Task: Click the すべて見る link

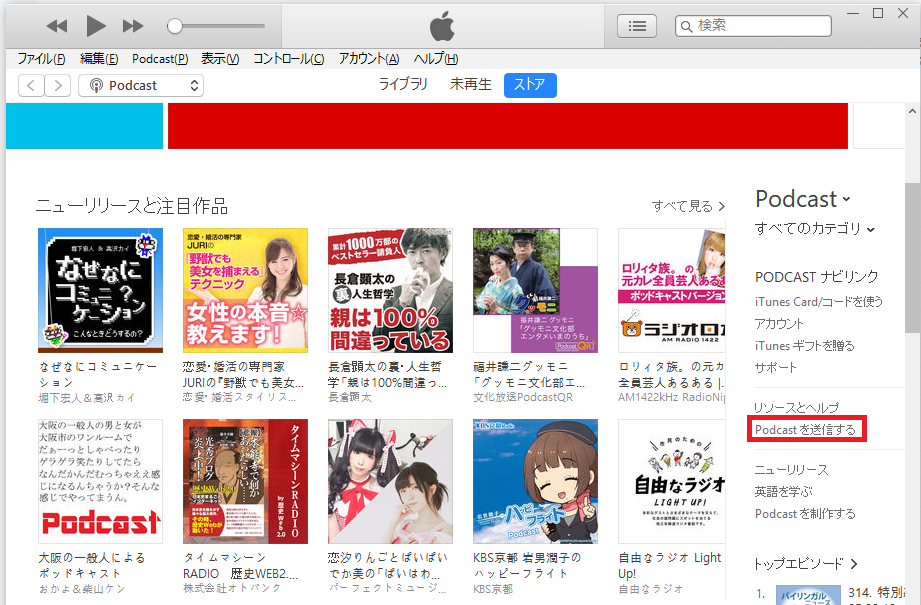Action: 688,206
